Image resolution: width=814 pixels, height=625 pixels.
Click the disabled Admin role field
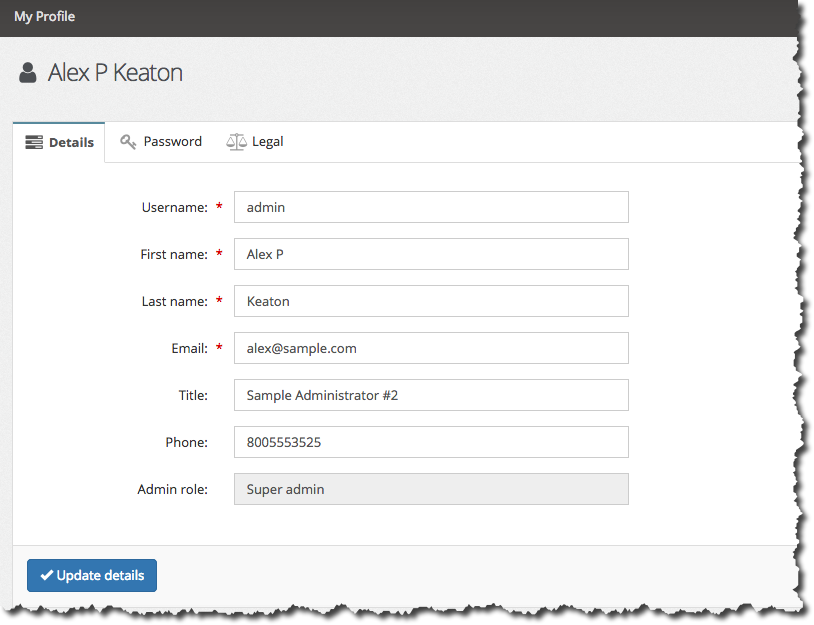431,489
